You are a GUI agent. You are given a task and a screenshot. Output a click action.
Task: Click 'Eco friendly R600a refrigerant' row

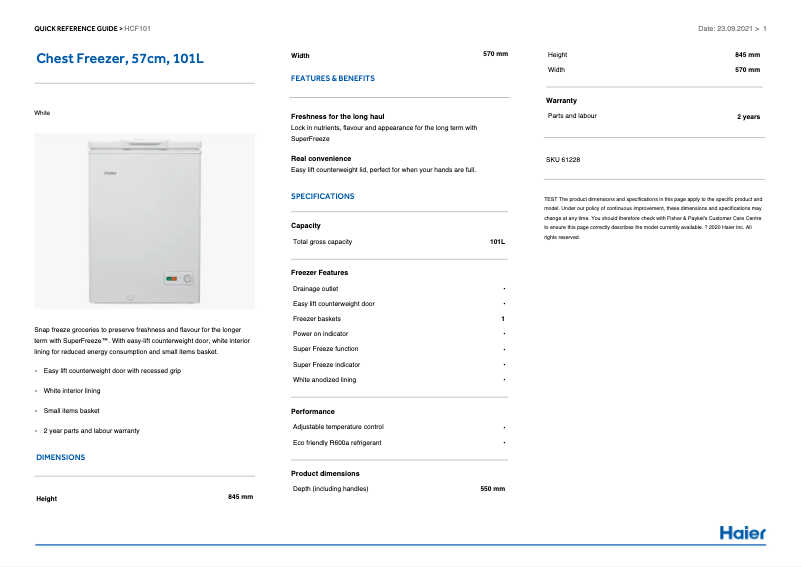(x=399, y=443)
